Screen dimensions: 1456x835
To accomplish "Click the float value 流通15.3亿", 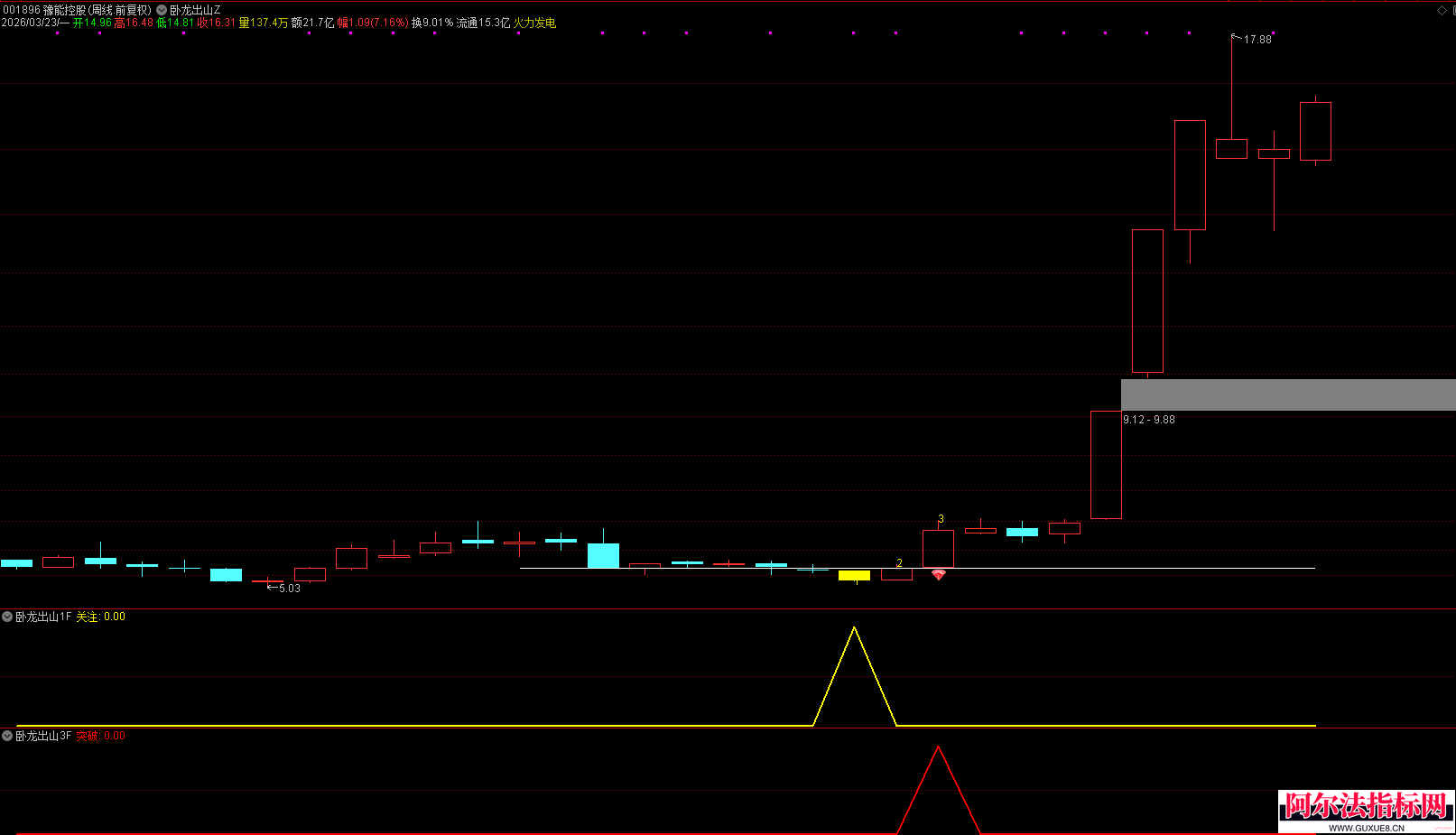I will [483, 23].
